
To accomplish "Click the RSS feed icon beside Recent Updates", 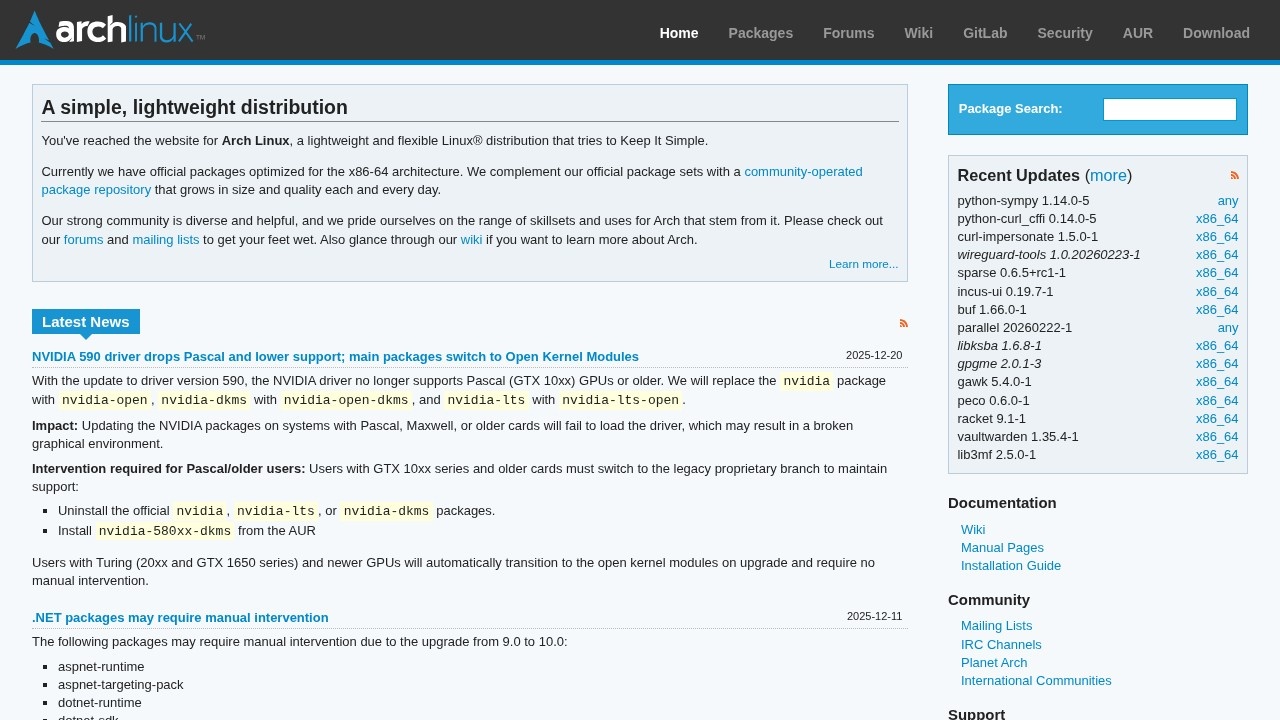I will tap(1234, 175).
